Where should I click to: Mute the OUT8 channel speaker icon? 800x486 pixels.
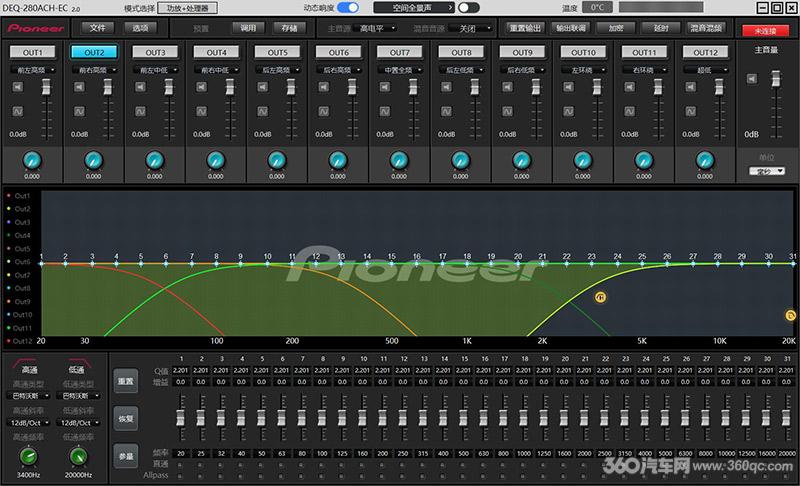446,87
